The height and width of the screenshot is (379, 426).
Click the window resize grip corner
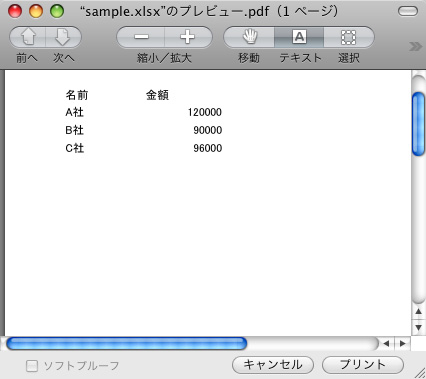pyautogui.click(x=419, y=372)
